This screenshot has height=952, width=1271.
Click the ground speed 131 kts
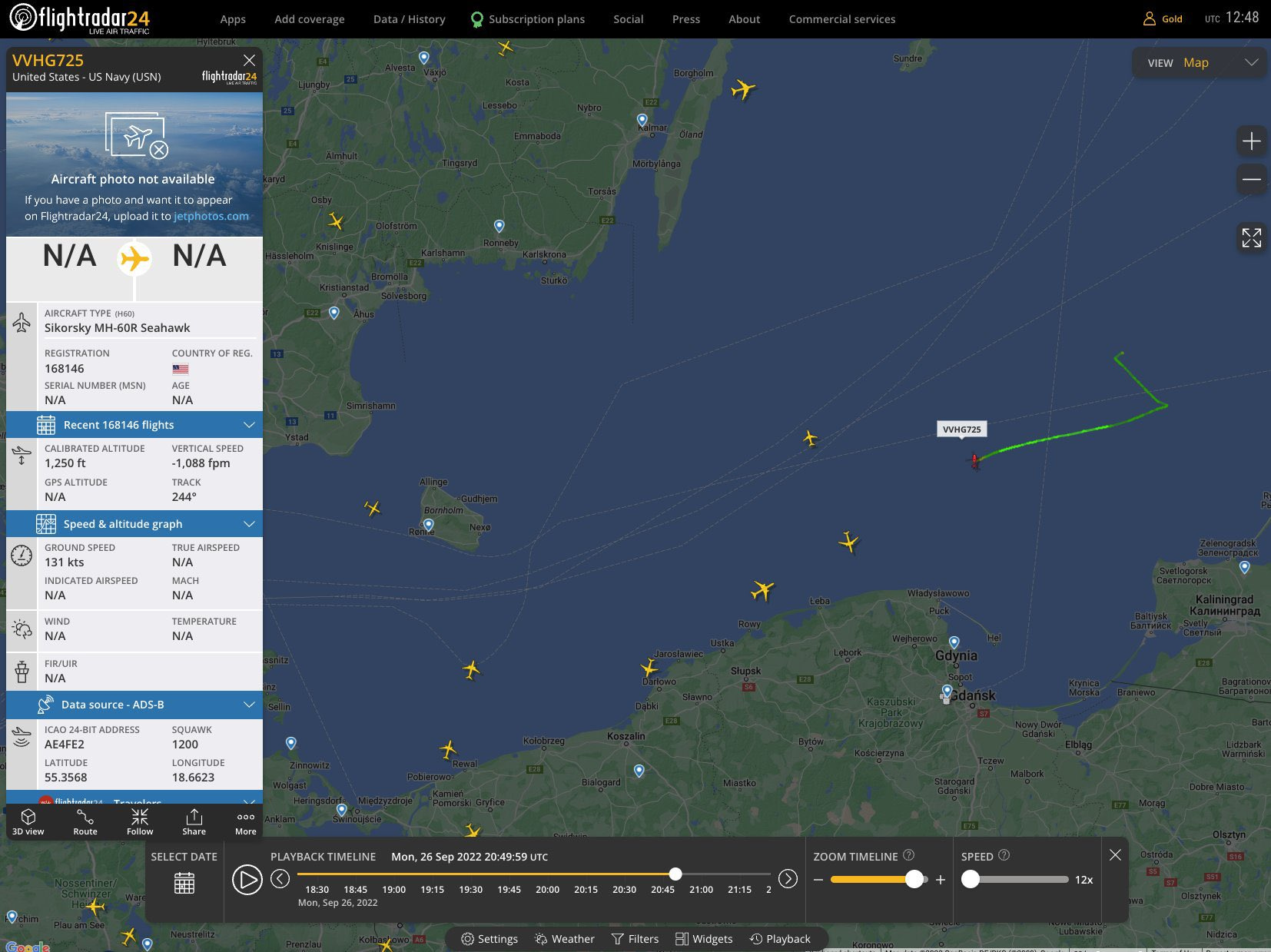pos(65,562)
